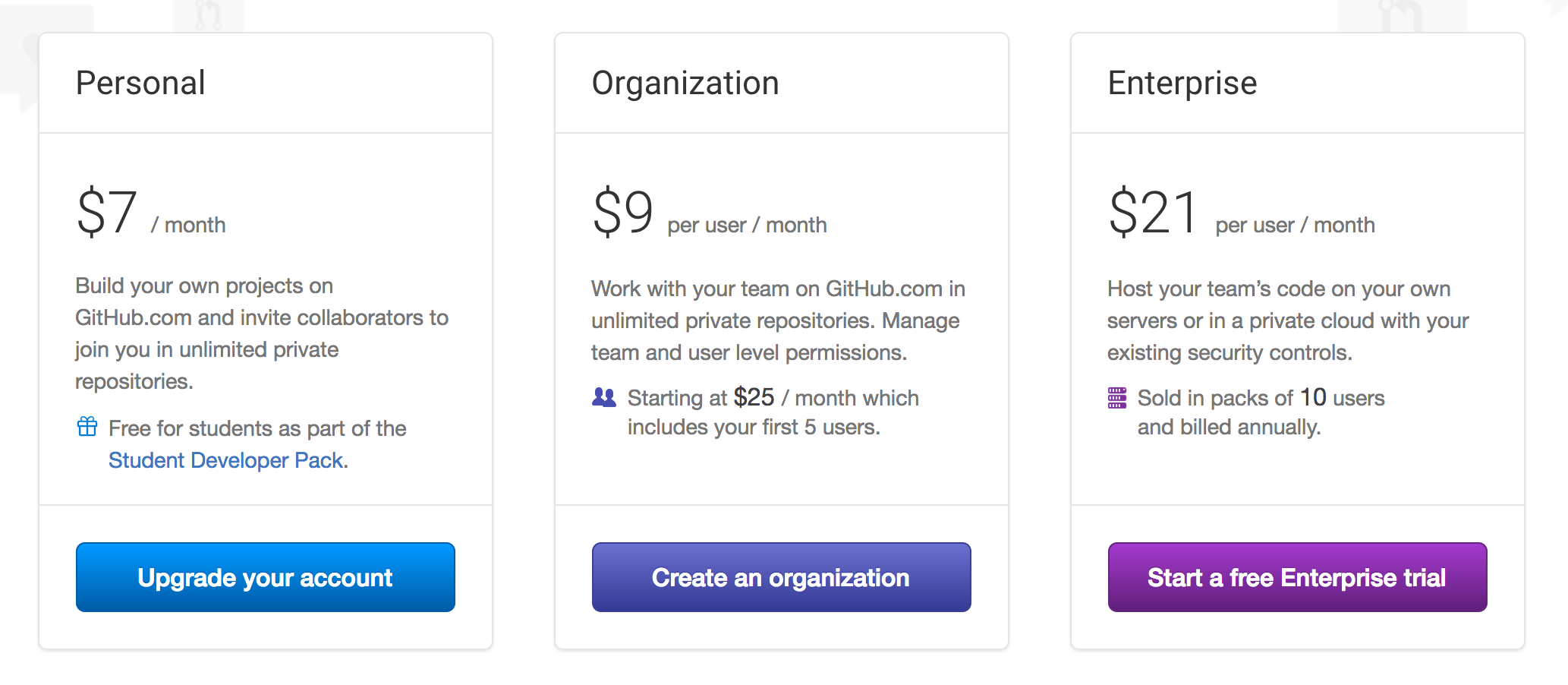Click the Upgrade your account button
The height and width of the screenshot is (685, 1568).
coord(266,577)
